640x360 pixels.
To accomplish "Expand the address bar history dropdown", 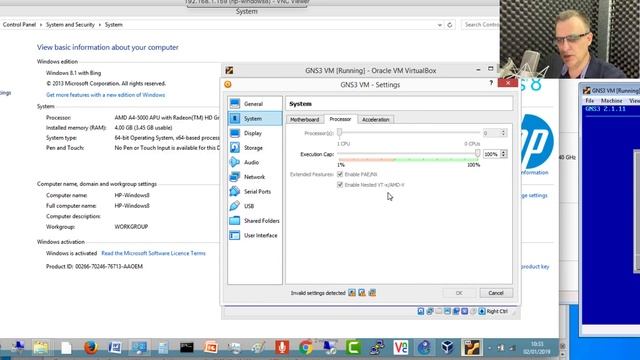I will click(440, 25).
